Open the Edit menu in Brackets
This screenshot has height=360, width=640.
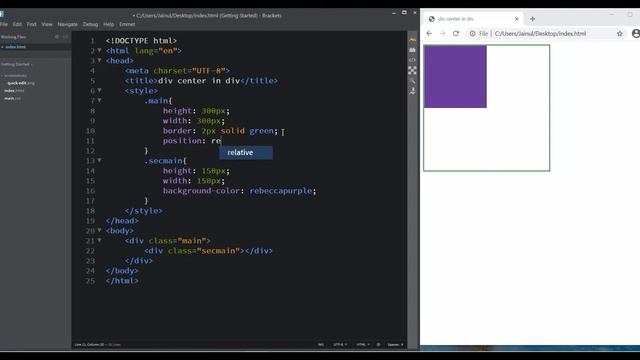(x=17, y=24)
